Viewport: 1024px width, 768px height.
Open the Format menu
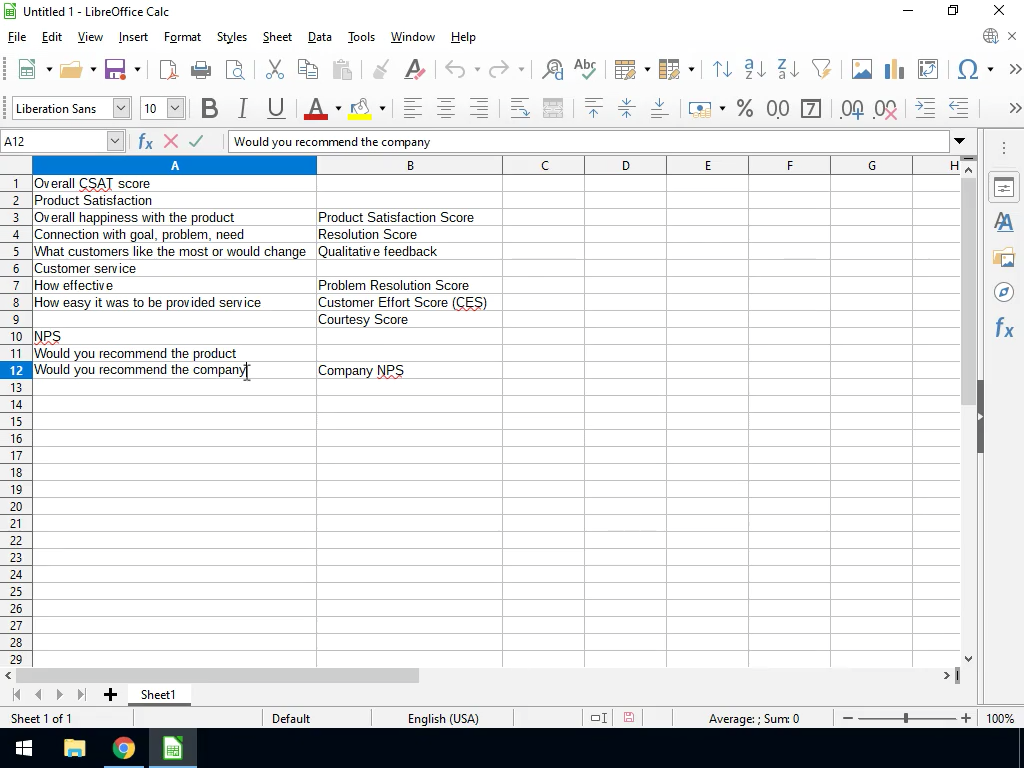point(182,37)
